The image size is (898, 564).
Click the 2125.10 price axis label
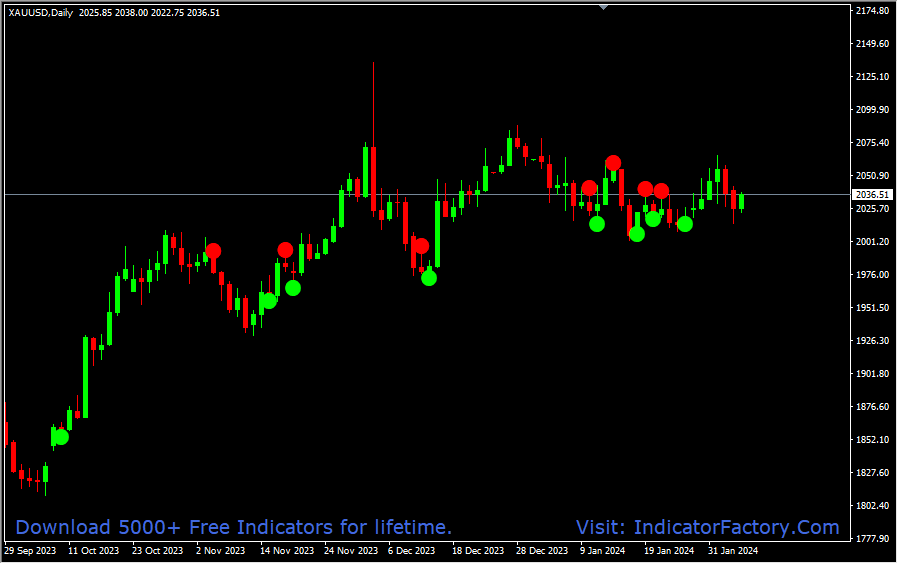pyautogui.click(x=872, y=77)
